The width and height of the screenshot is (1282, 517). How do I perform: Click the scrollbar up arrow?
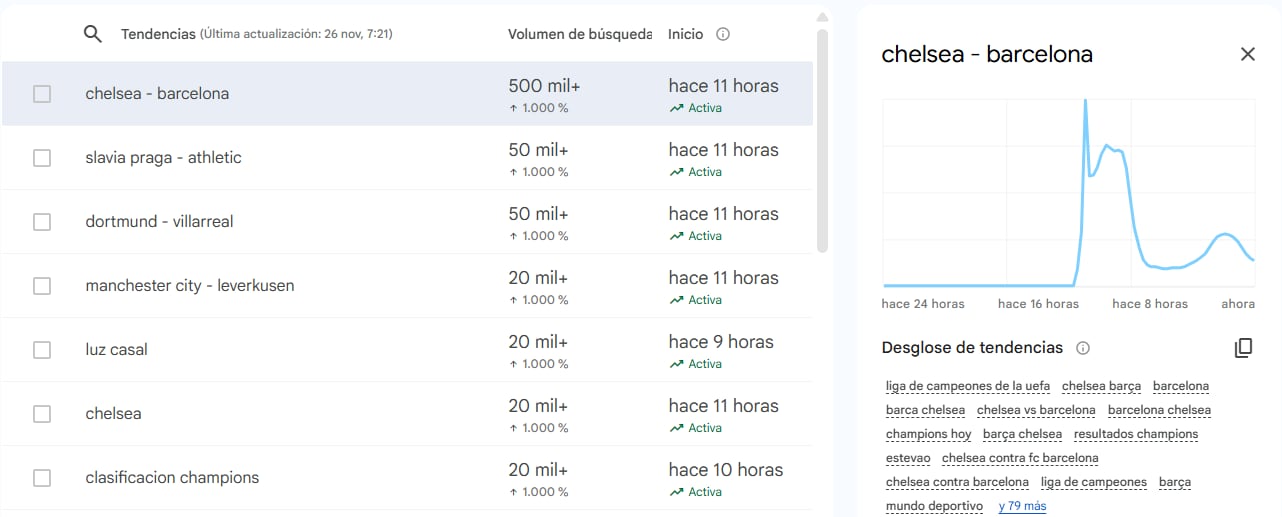822,17
